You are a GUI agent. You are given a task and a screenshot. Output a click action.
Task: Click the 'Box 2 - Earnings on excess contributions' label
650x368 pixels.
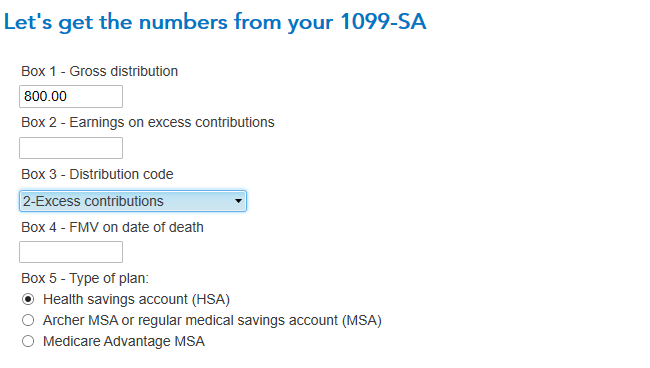pos(148,122)
